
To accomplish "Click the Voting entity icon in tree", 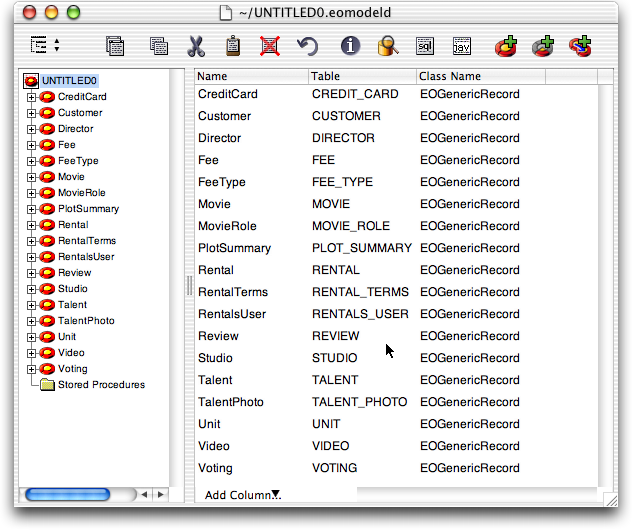I will click(x=47, y=369).
